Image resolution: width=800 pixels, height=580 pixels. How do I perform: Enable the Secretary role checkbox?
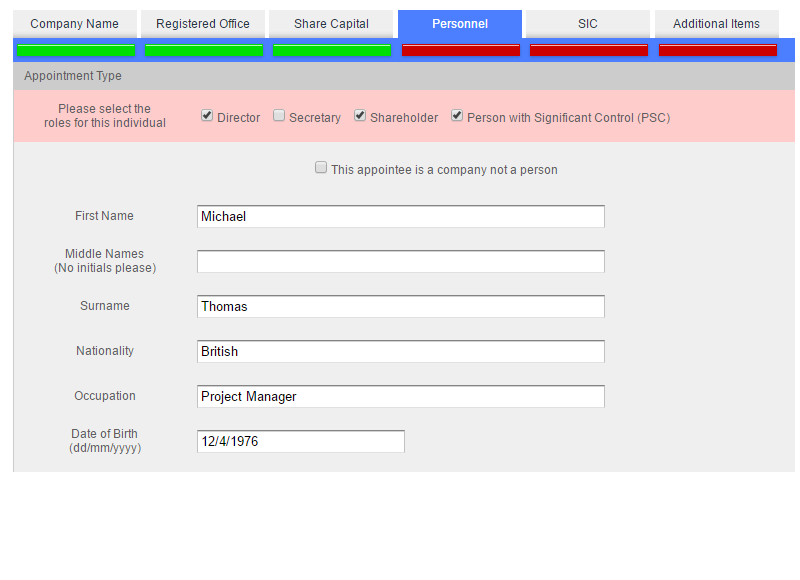pyautogui.click(x=279, y=116)
